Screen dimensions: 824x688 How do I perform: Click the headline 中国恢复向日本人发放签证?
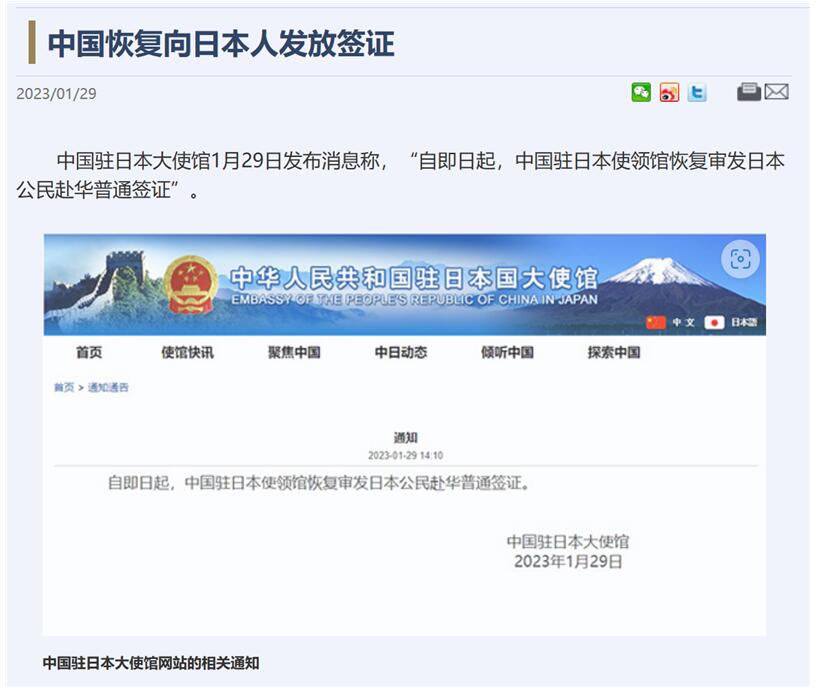point(221,43)
